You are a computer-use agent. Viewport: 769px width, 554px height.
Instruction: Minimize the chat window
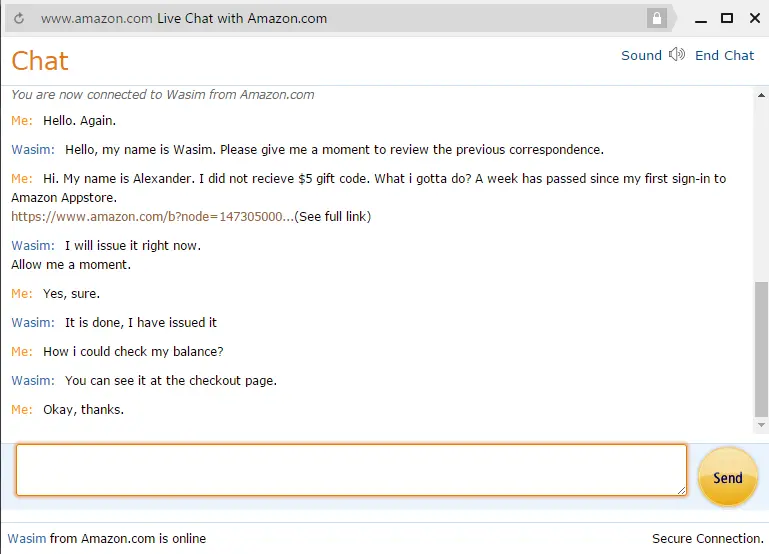701,20
